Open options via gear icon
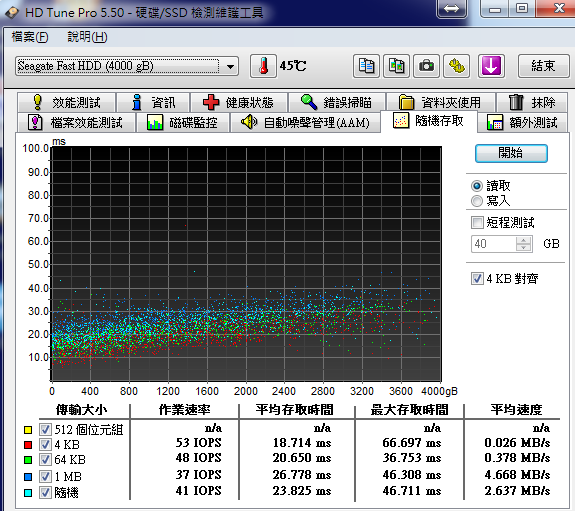Image resolution: width=575 pixels, height=511 pixels. click(x=457, y=66)
